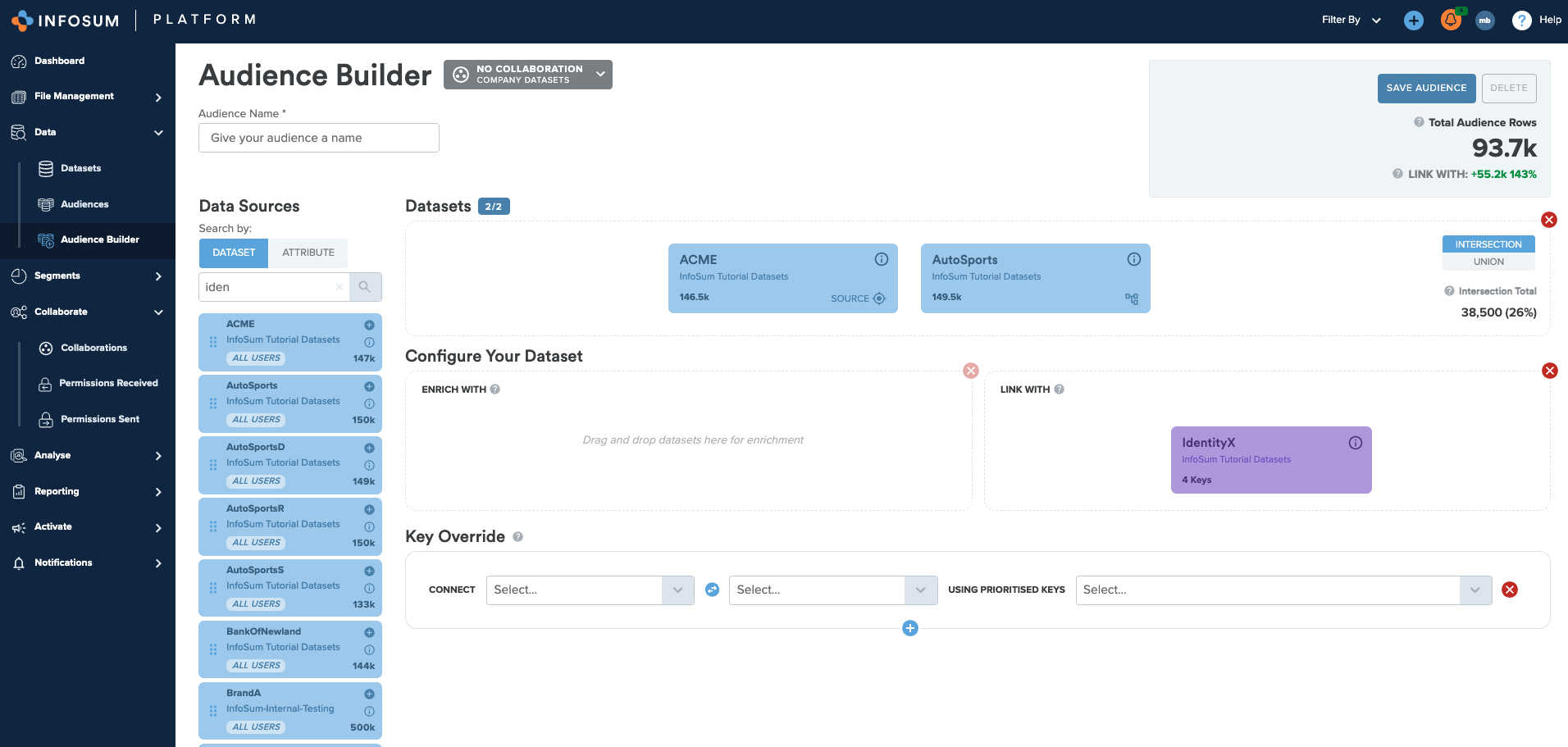Open Permissions Sent
Image resolution: width=1568 pixels, height=747 pixels.
point(100,419)
